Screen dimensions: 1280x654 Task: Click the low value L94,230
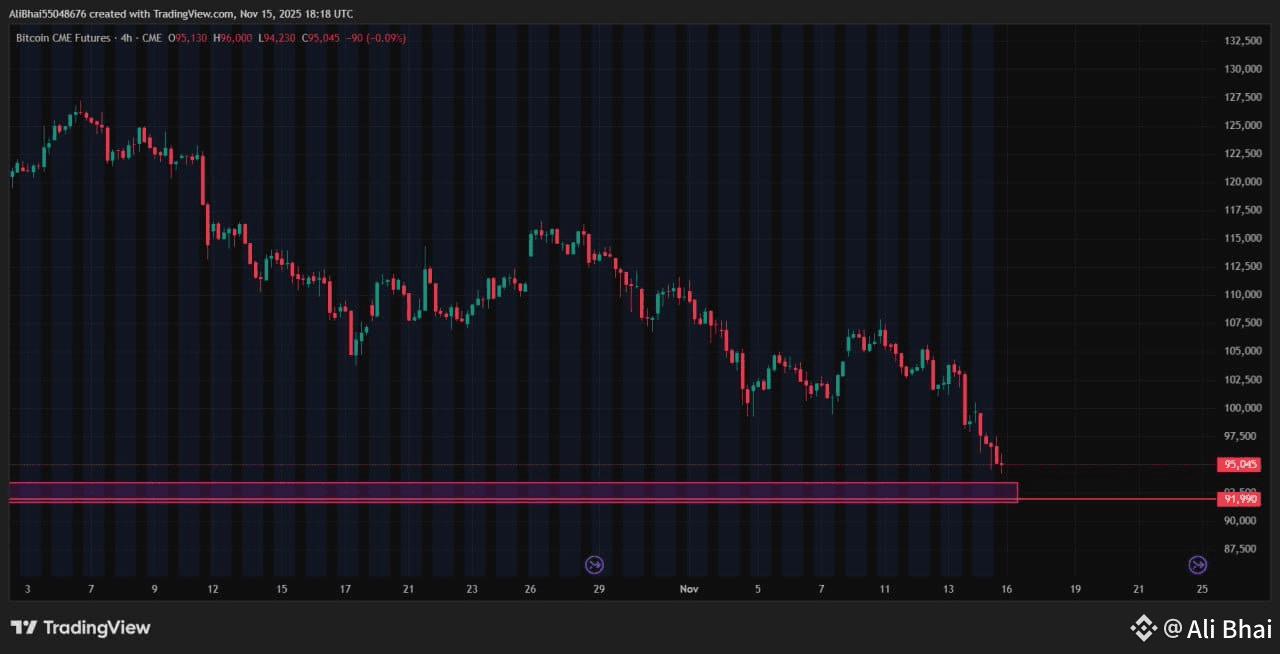click(277, 38)
